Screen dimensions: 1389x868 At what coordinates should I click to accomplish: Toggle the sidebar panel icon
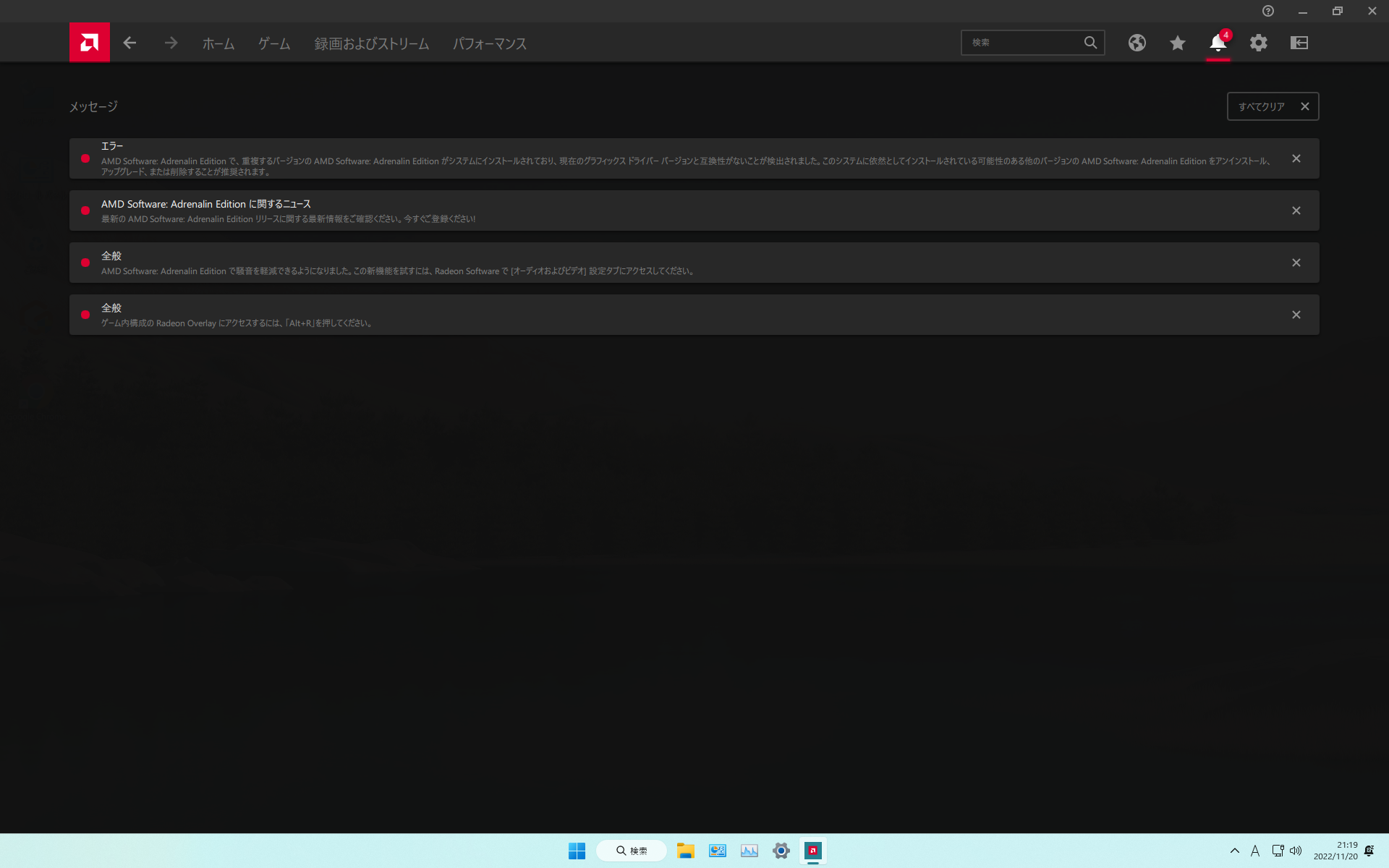(x=1299, y=43)
